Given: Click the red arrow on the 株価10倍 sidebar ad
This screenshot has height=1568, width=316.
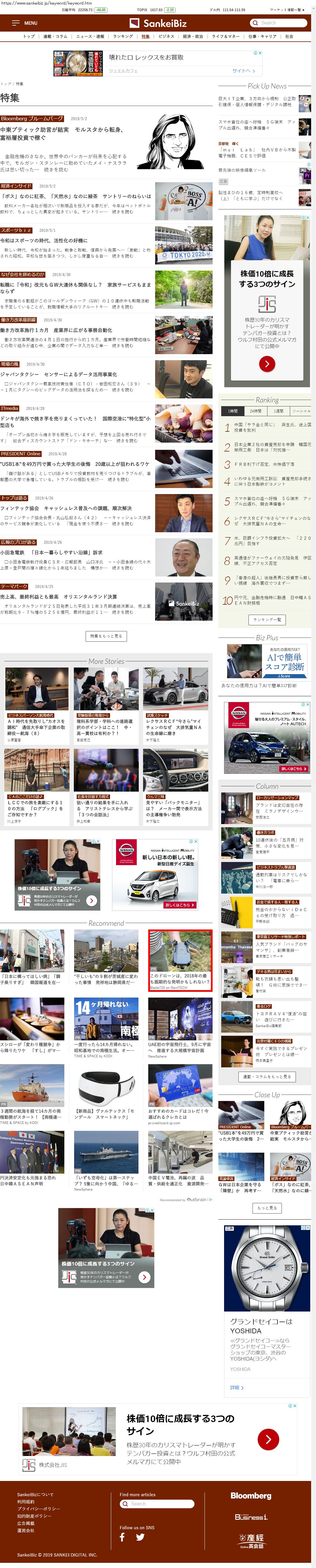Looking at the screenshot, I should pyautogui.click(x=267, y=363).
